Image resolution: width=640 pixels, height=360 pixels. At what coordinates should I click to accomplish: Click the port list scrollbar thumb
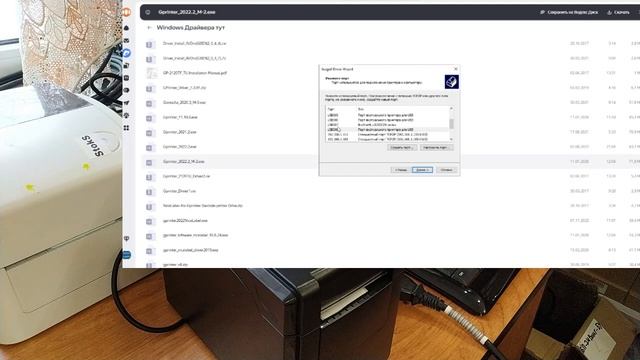point(451,124)
